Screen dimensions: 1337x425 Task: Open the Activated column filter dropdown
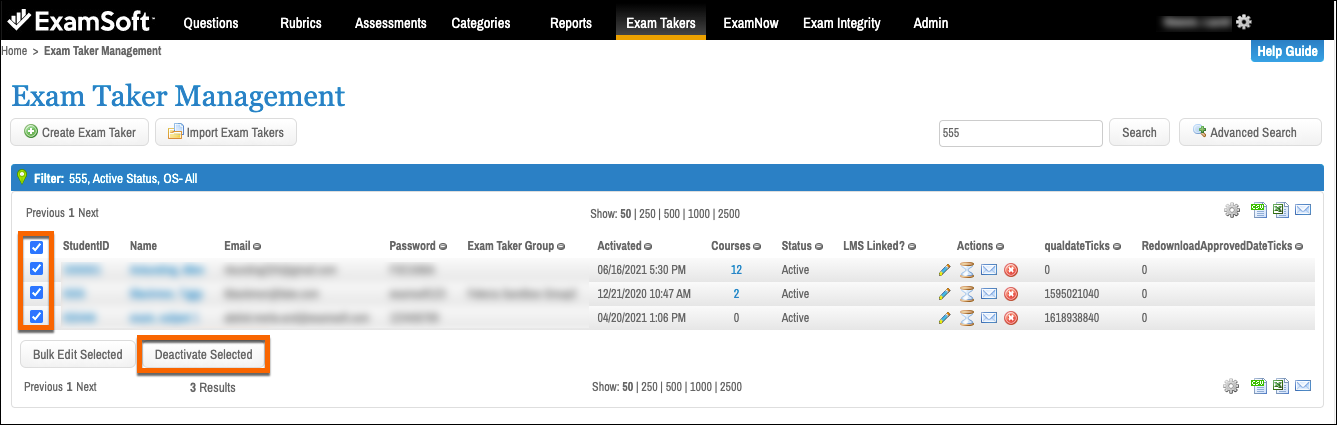click(650, 246)
